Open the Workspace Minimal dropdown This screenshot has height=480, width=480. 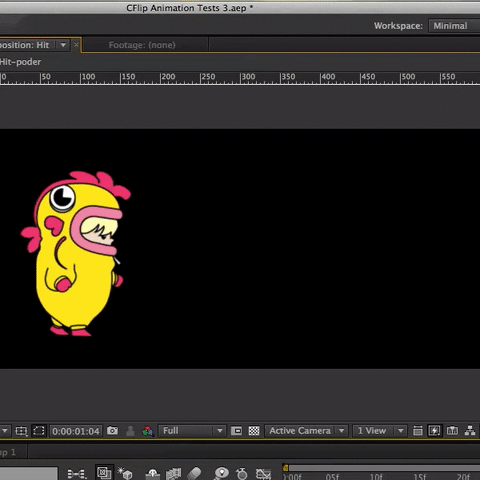coord(454,26)
